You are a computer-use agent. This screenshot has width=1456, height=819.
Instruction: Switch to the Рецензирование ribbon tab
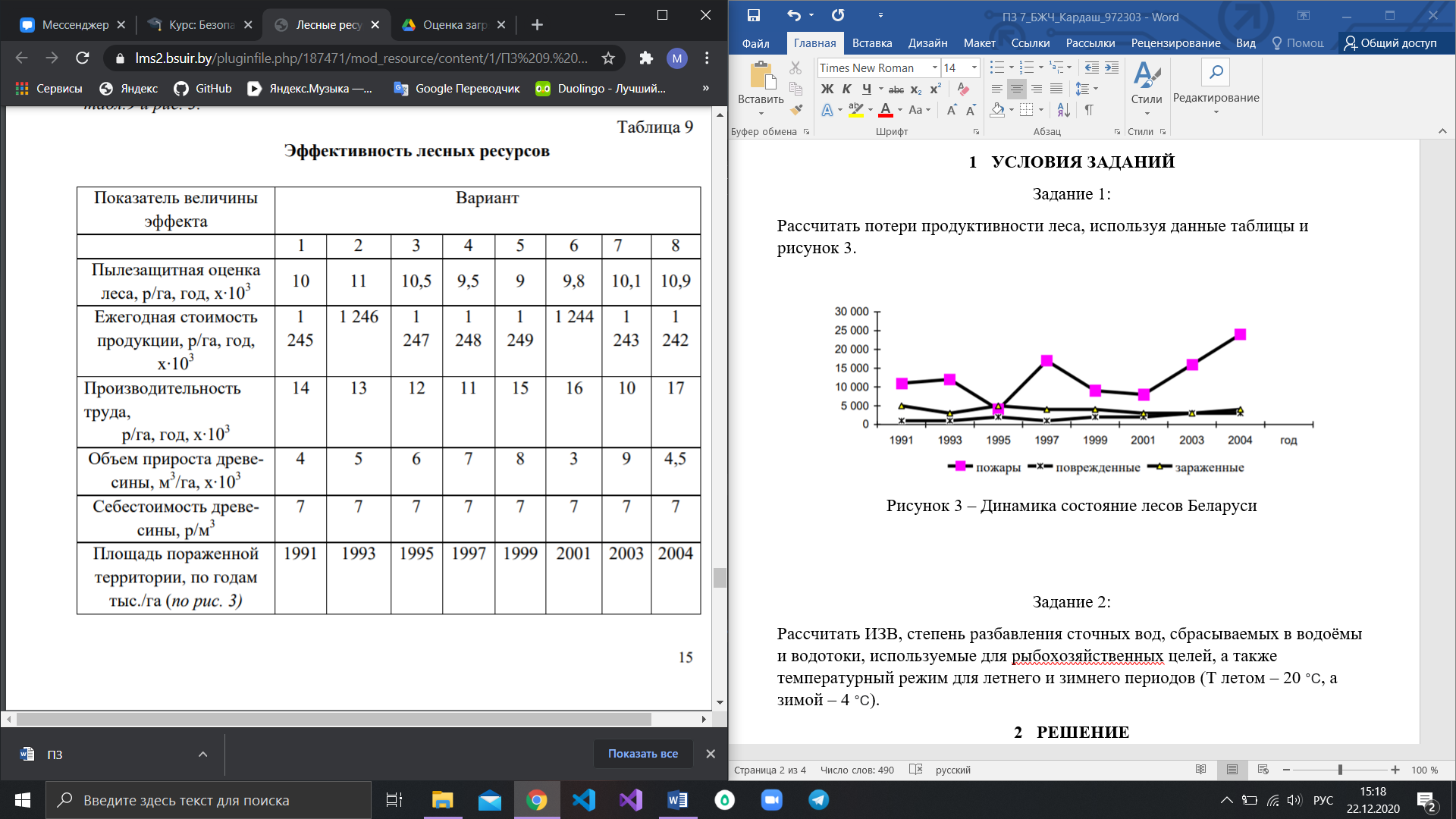tap(1175, 43)
